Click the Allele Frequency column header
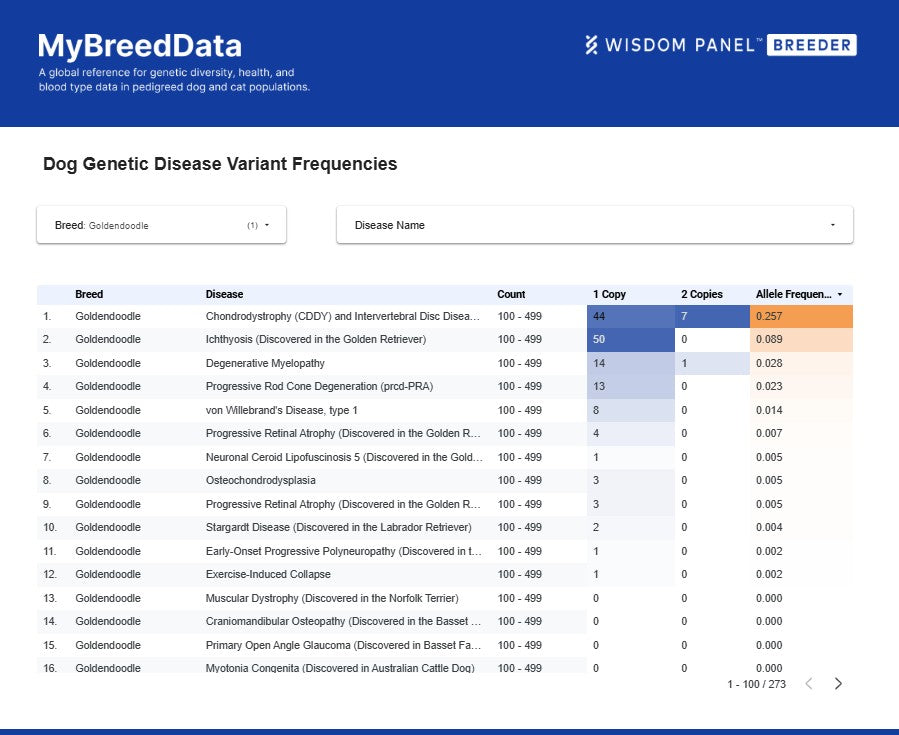This screenshot has height=735, width=899. [793, 294]
